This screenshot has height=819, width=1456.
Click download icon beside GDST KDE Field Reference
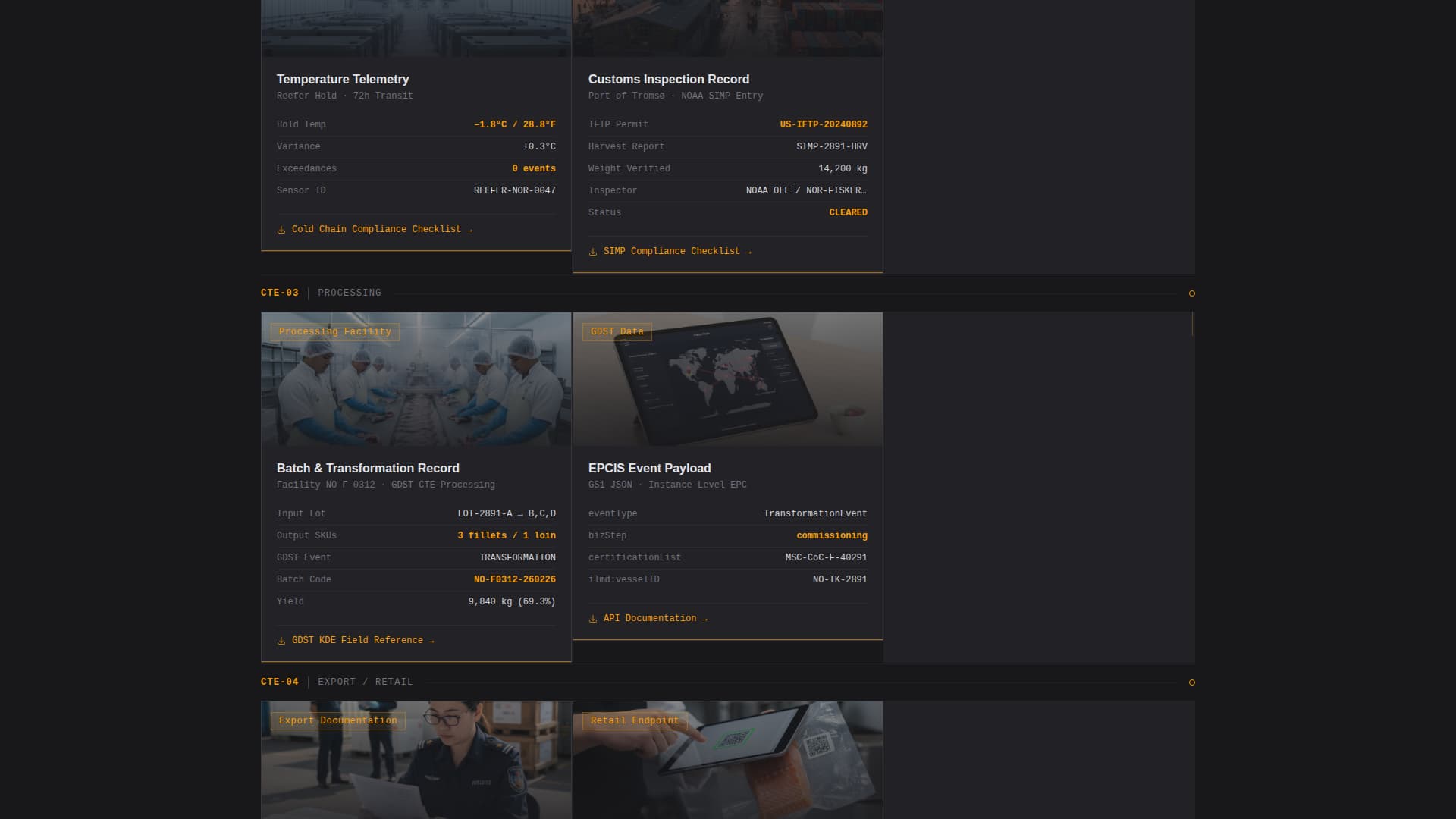point(281,642)
